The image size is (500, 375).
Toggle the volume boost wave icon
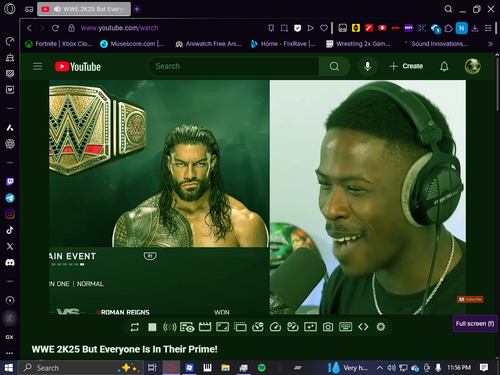[x=169, y=327]
